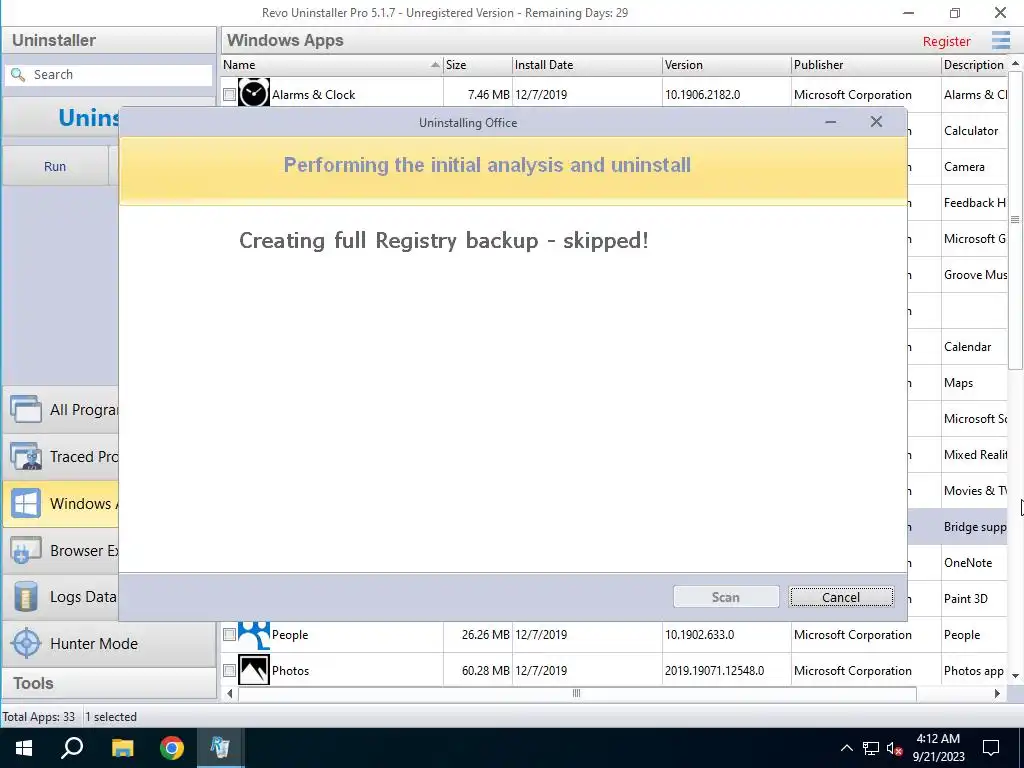Select the People app name

290,635
